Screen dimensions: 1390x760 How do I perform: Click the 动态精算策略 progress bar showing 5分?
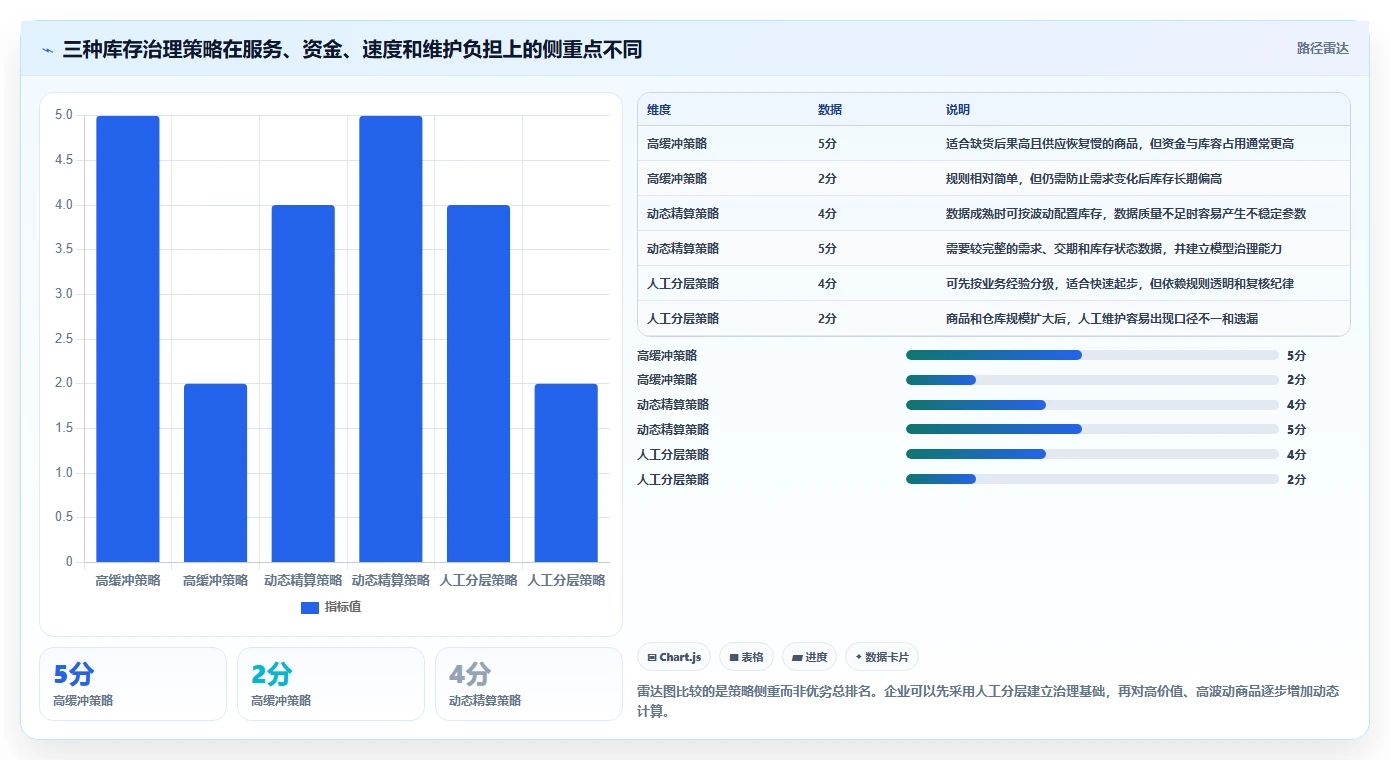1092,429
